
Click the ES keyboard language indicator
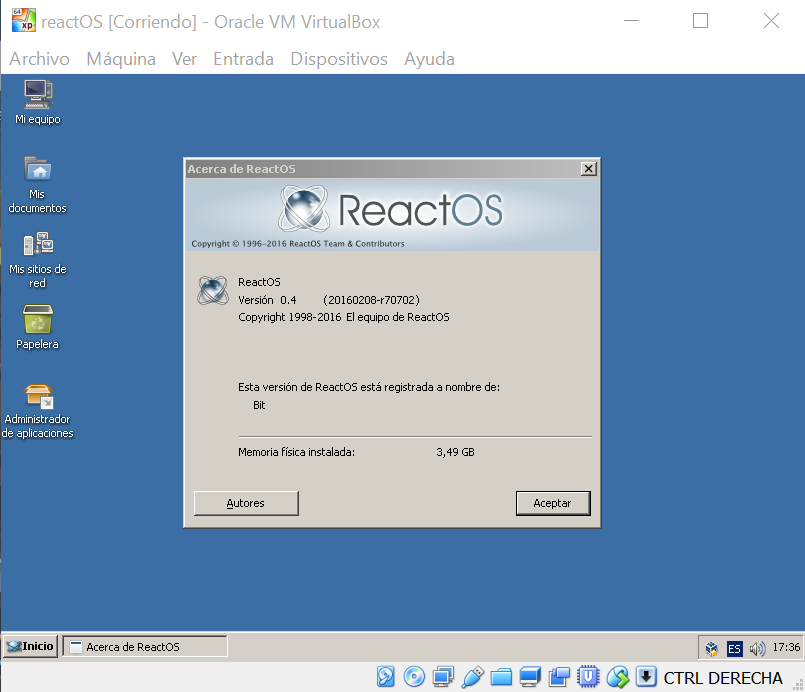tap(734, 648)
